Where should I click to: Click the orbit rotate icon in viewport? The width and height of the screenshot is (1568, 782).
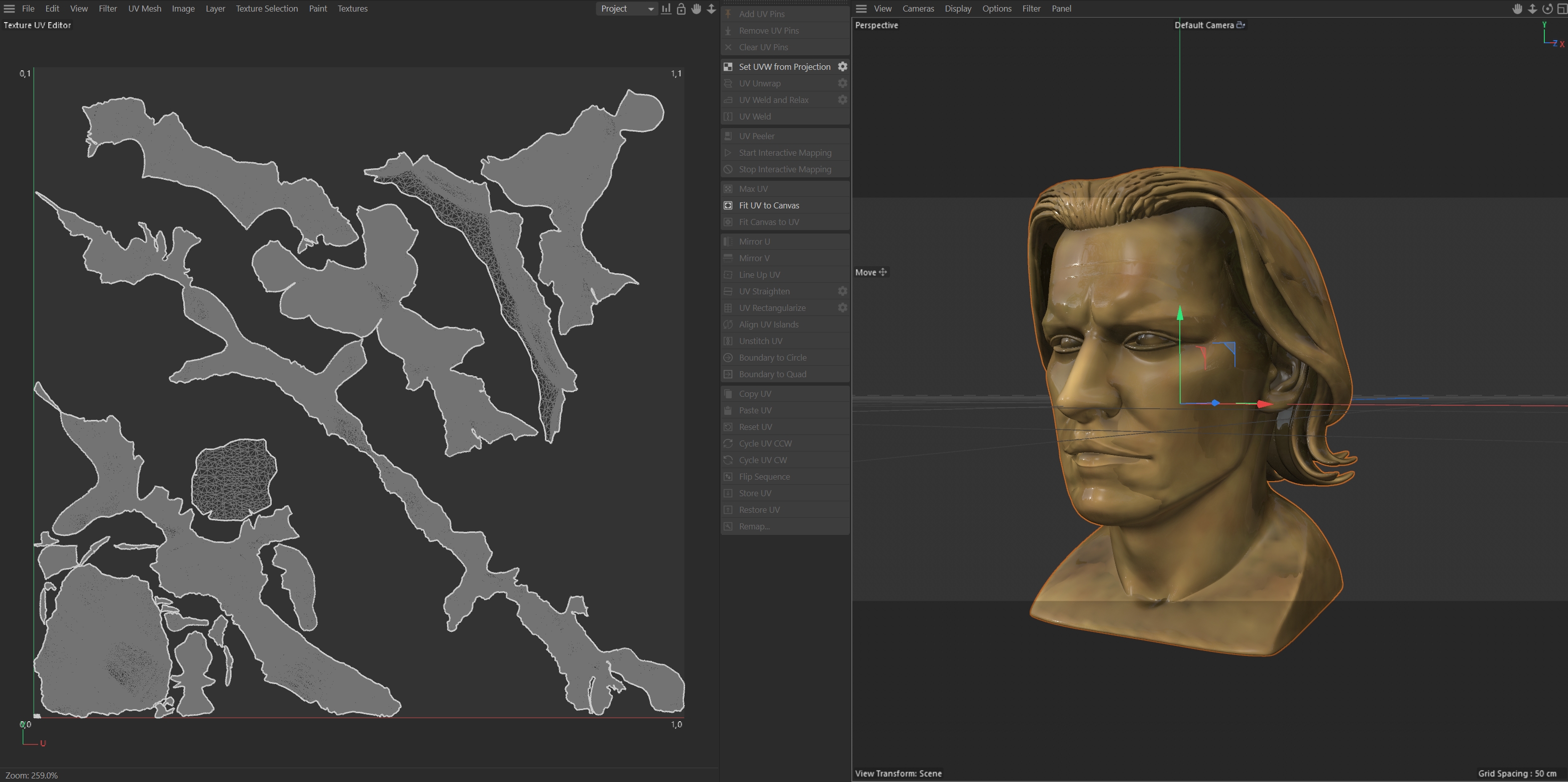pyautogui.click(x=1547, y=9)
